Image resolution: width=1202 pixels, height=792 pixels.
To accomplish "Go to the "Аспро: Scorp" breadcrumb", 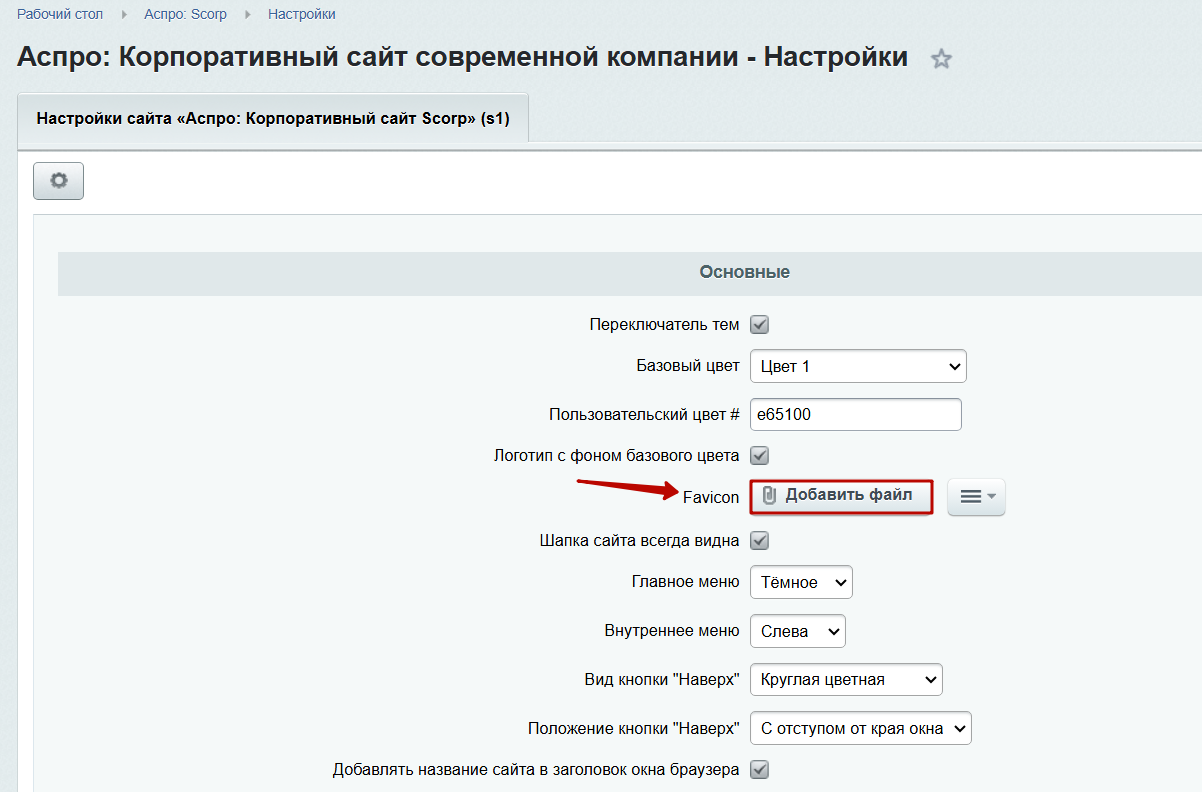I will [185, 15].
